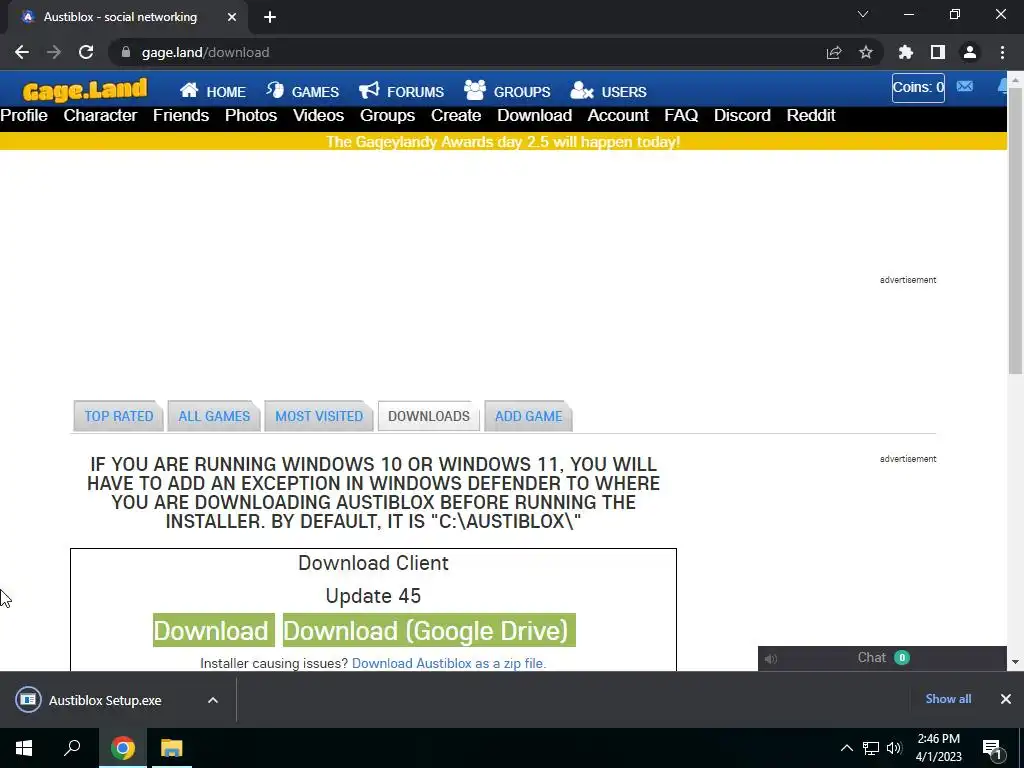
Task: Open Groups link in black bar
Action: [x=387, y=116]
